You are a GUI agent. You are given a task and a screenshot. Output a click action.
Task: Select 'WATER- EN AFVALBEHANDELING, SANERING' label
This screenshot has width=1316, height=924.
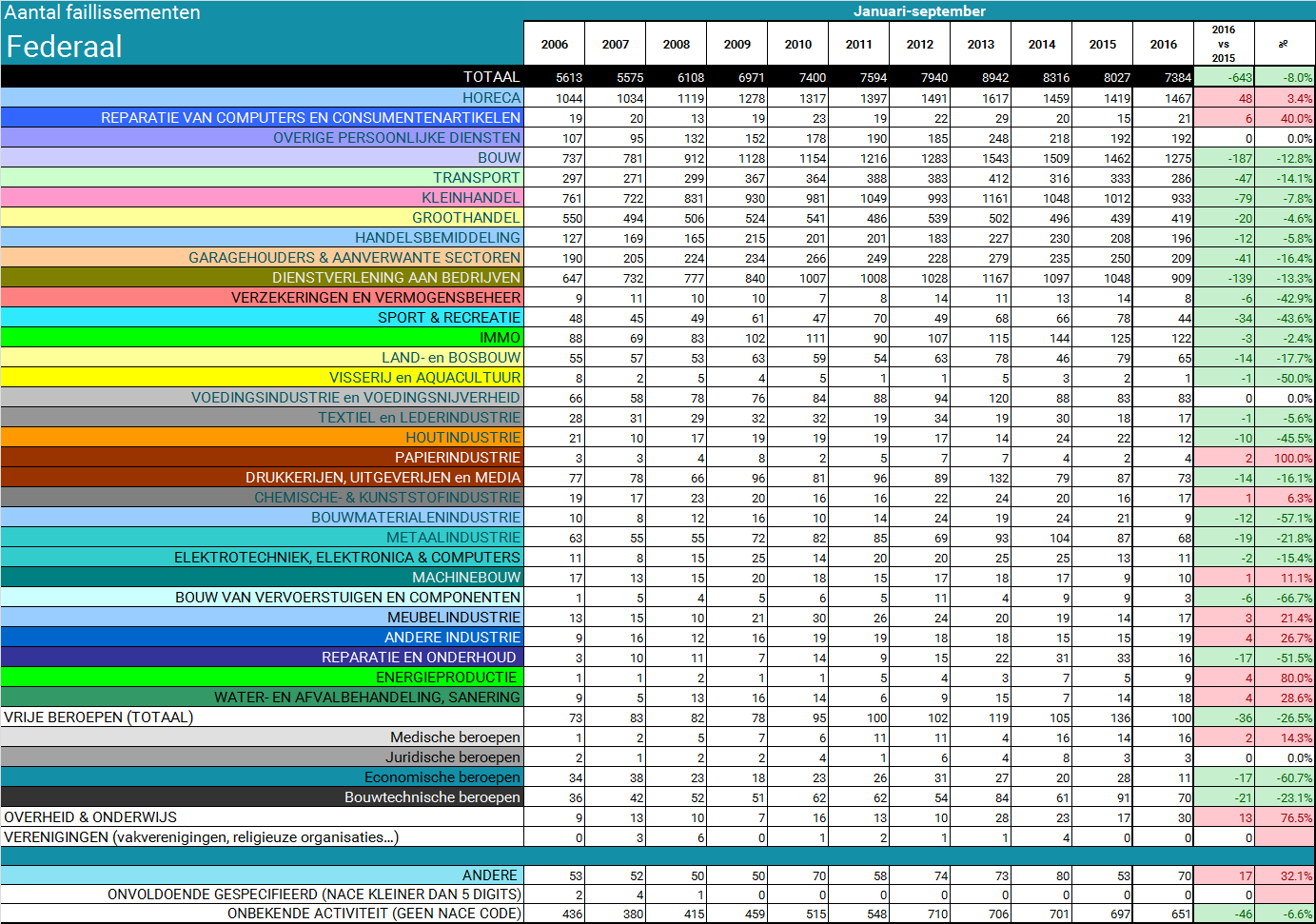(x=367, y=697)
